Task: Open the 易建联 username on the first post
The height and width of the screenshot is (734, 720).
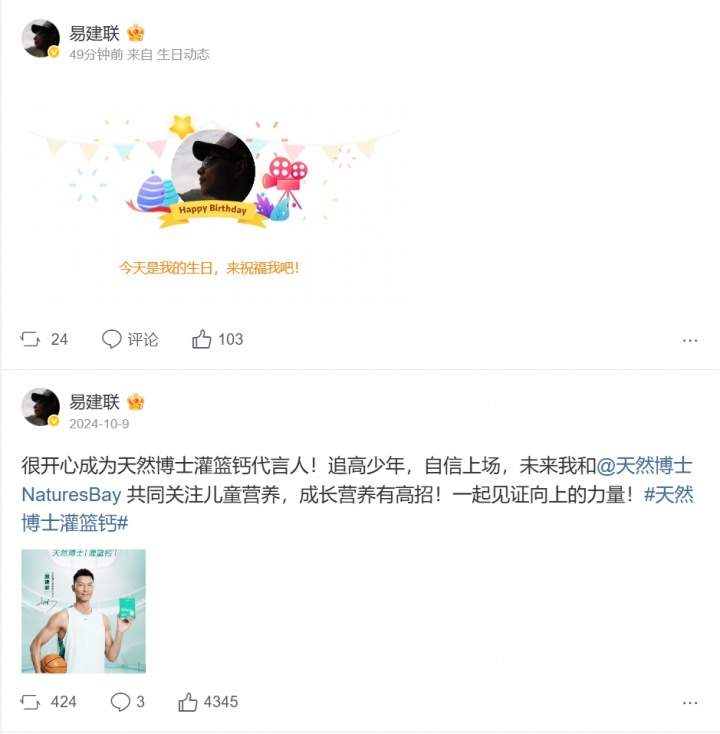Action: point(94,33)
